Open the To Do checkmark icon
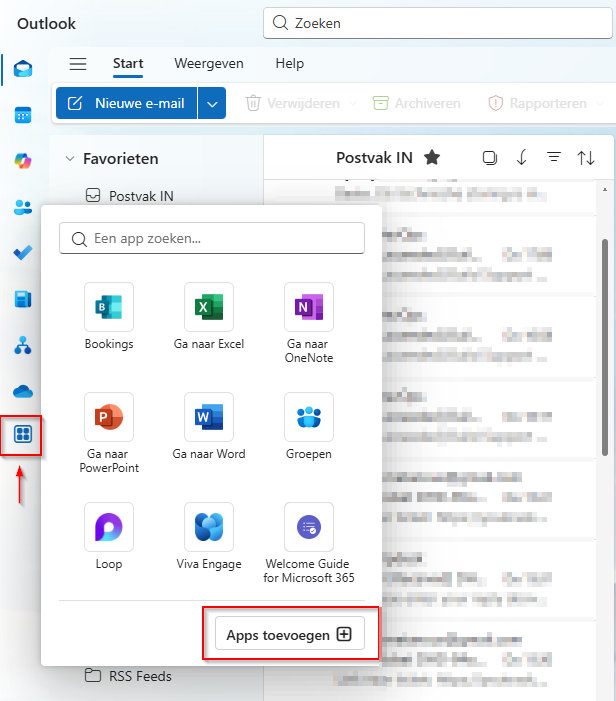 [x=22, y=253]
